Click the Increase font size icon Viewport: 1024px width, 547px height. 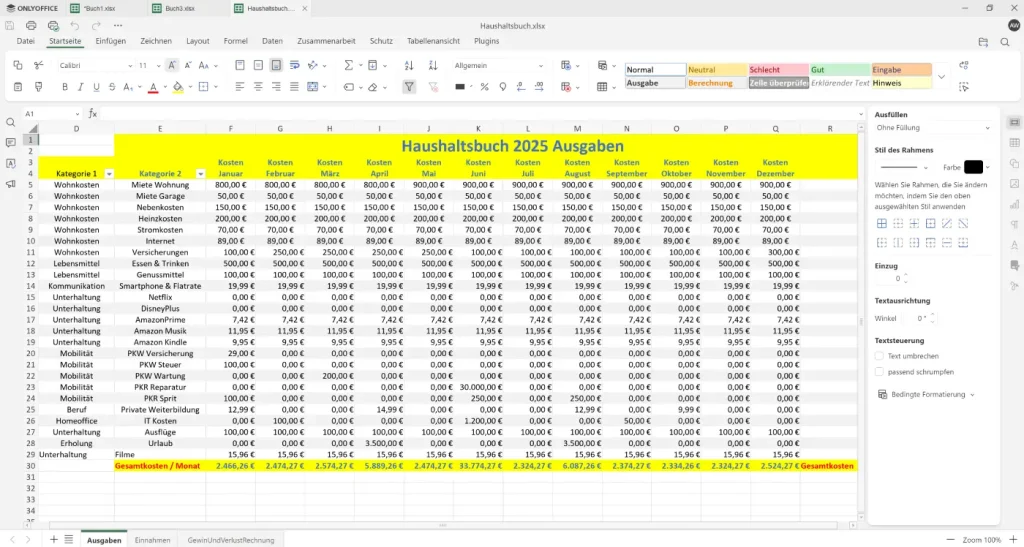172,65
